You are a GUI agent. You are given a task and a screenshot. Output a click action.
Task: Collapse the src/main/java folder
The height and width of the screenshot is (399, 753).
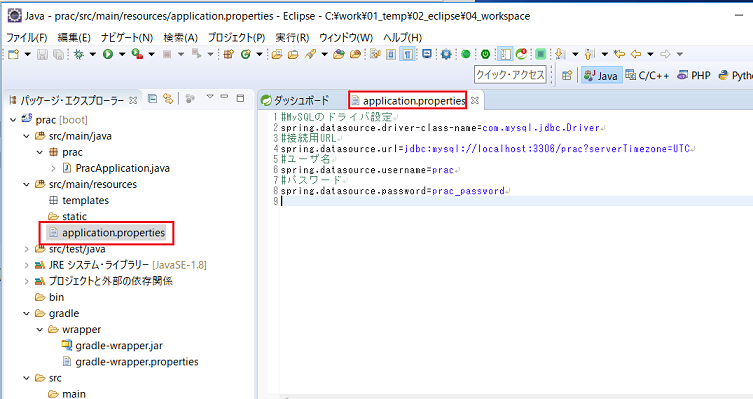[26, 136]
